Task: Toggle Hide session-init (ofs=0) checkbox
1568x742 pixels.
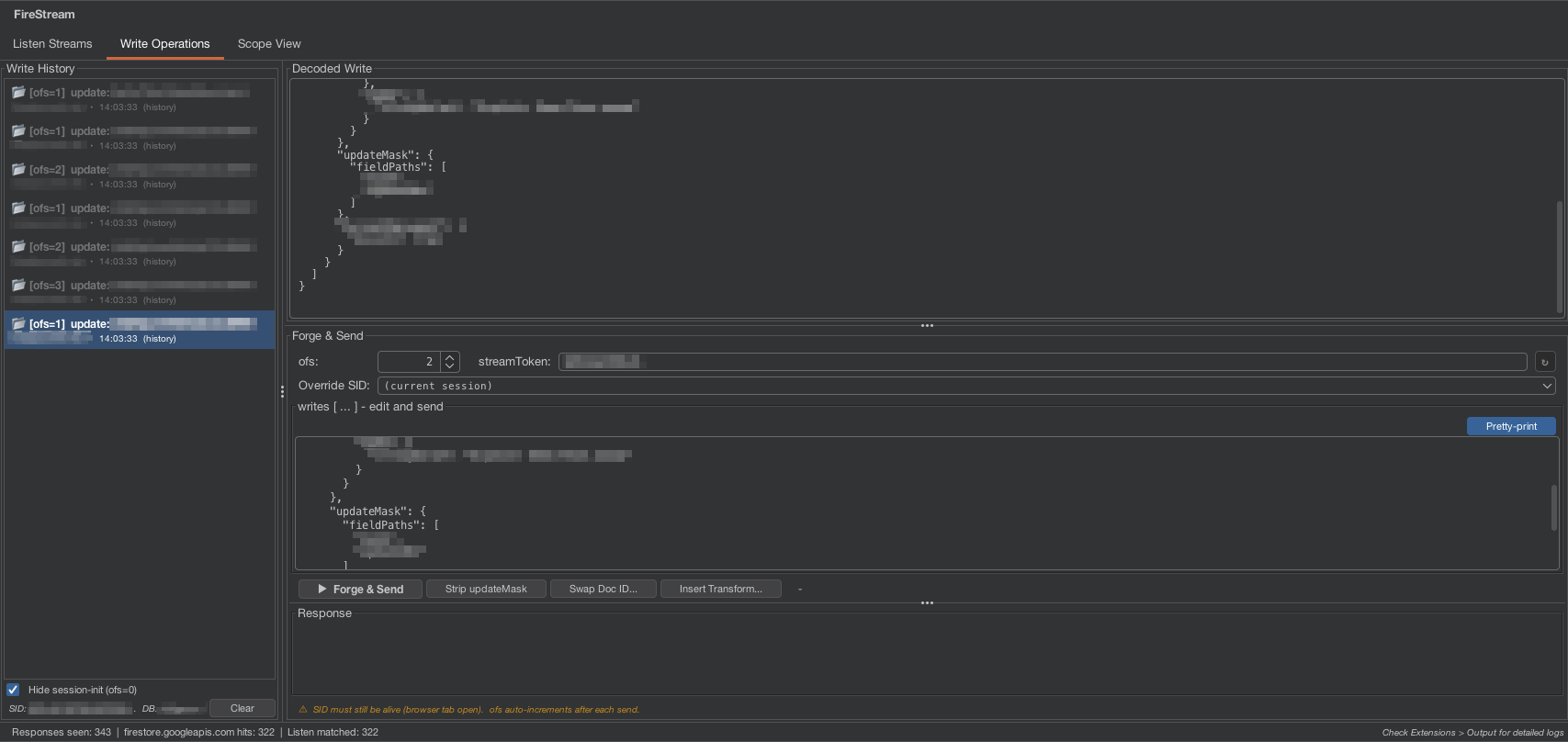Action: tap(14, 690)
